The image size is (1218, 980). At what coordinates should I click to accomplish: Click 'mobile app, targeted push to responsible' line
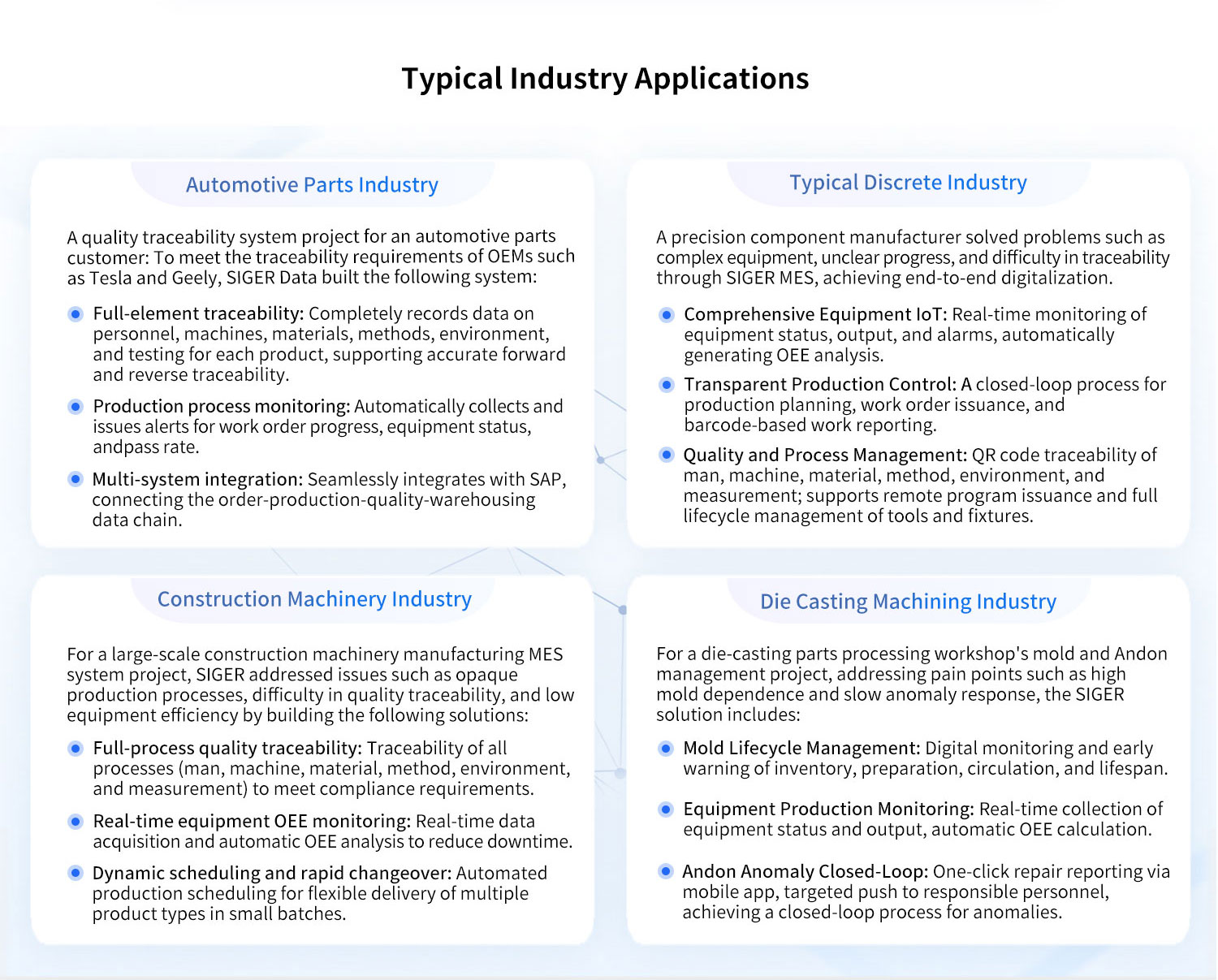896,891
